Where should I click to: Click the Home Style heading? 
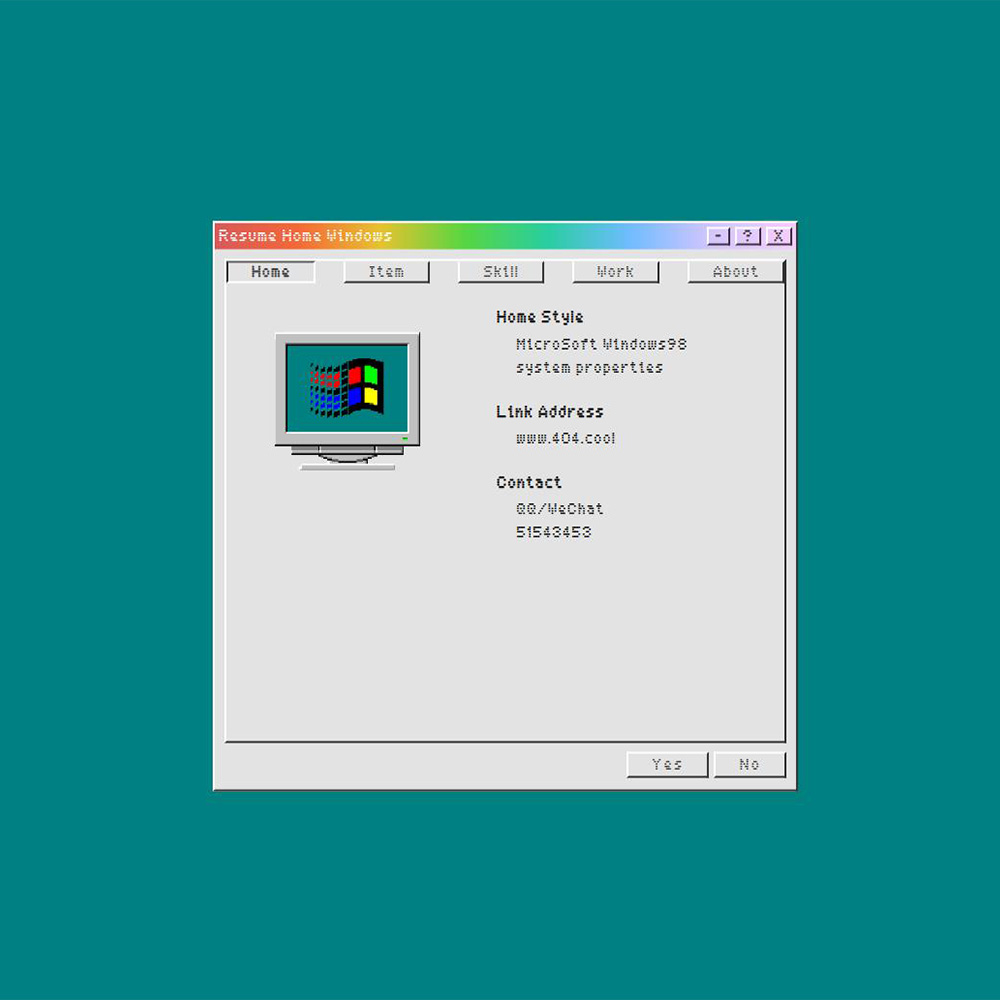540,317
